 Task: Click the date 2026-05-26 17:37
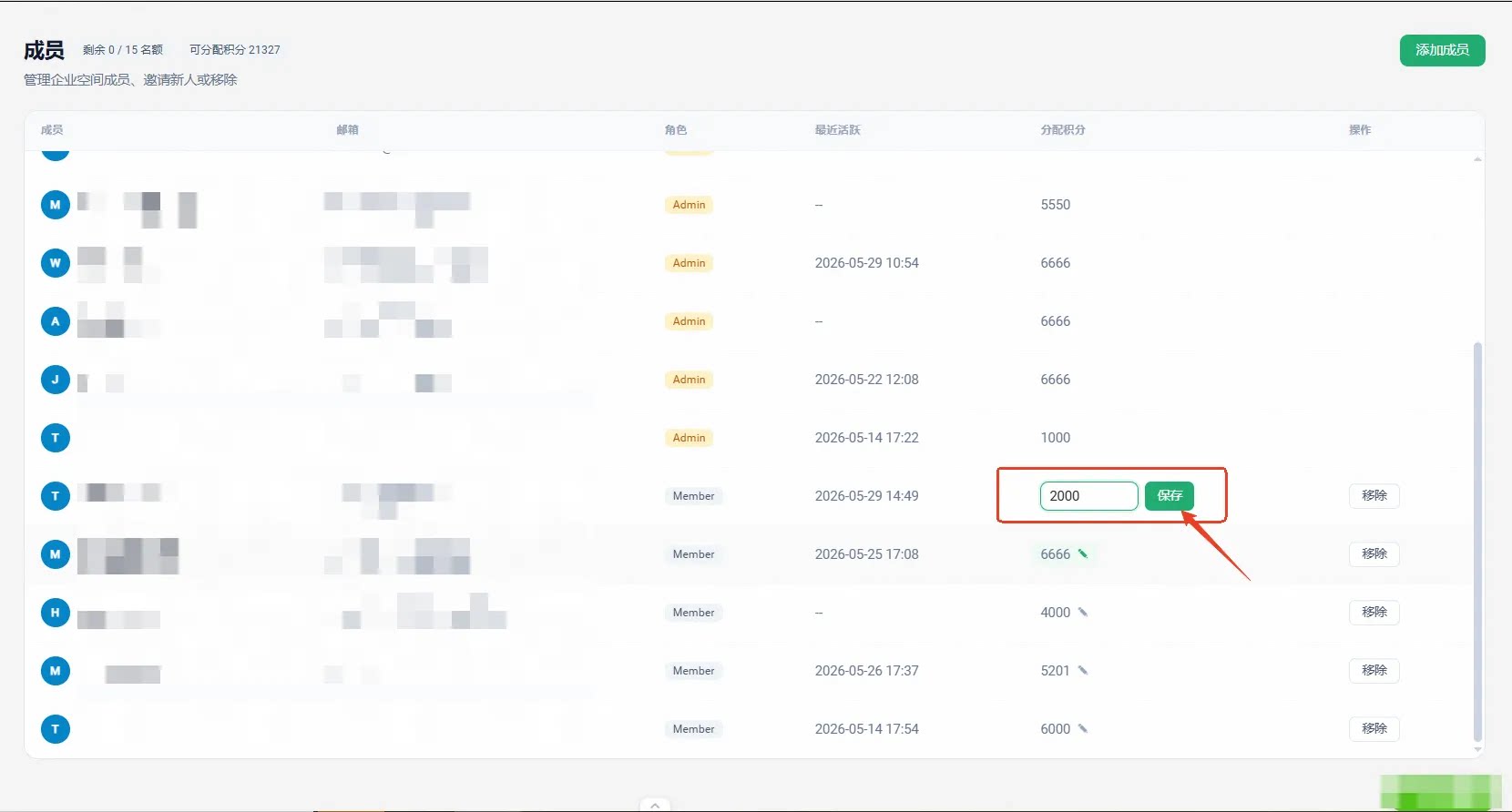point(866,671)
